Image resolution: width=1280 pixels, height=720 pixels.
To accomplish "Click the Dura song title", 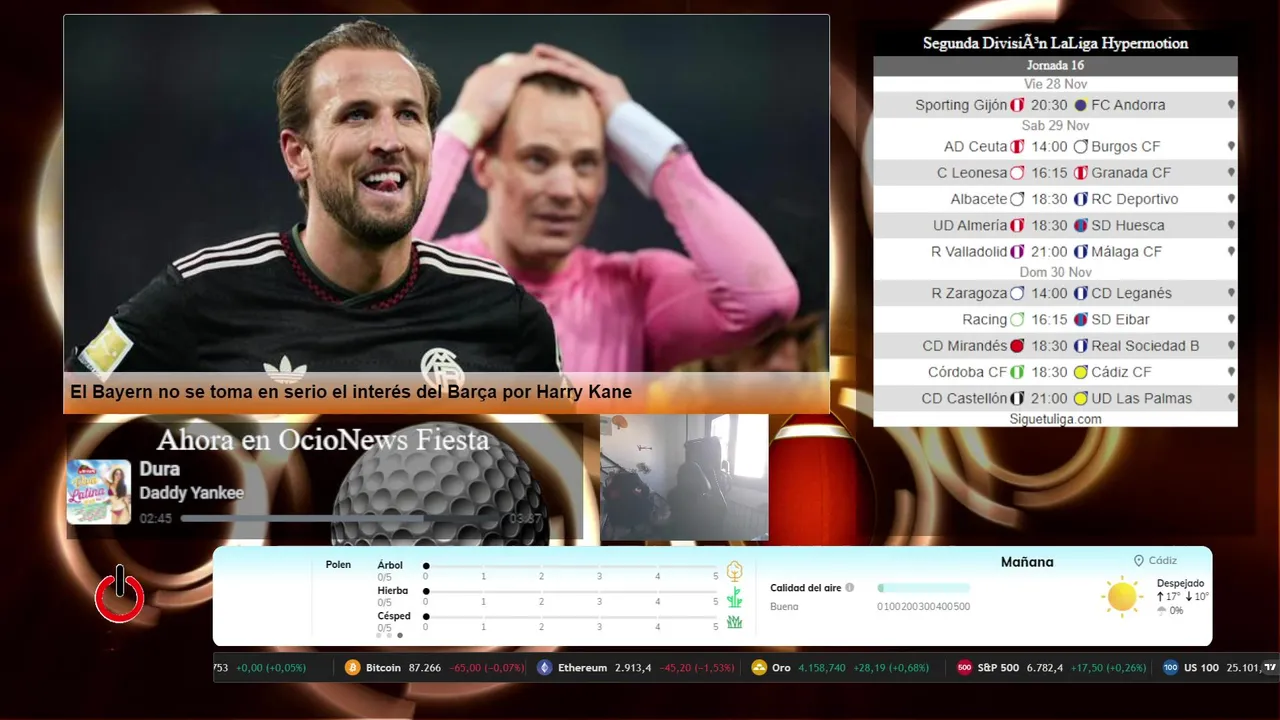I will pyautogui.click(x=160, y=469).
